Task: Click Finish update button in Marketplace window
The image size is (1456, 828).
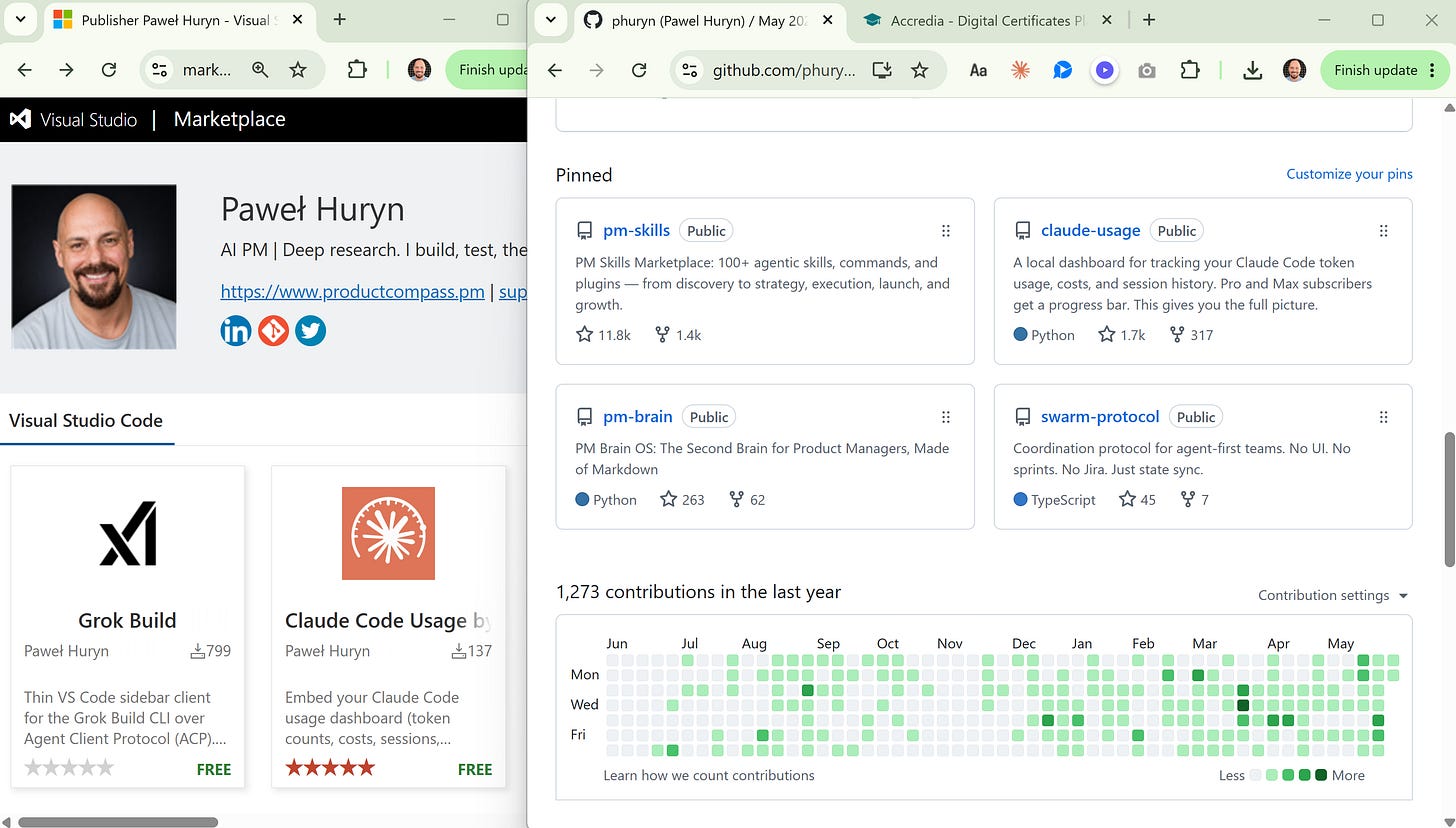Action: (487, 70)
